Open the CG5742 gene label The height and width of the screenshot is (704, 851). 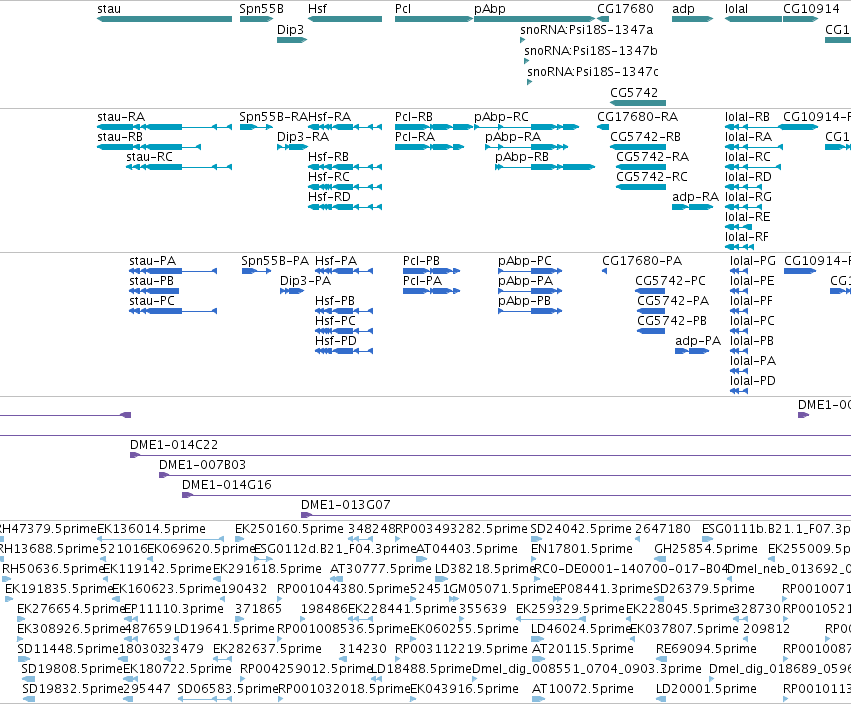pos(634,93)
